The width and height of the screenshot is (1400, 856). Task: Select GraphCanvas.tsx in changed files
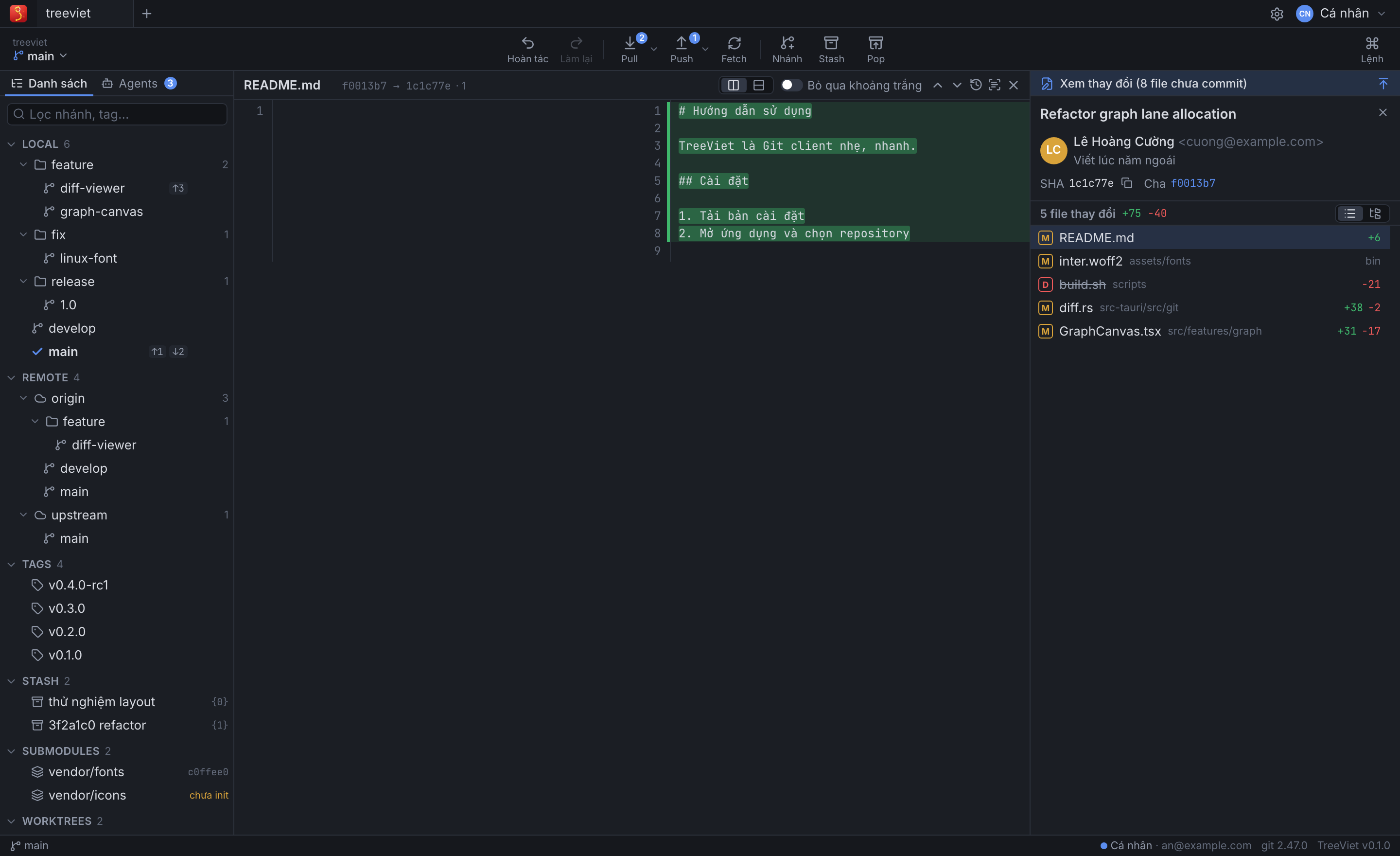(x=1209, y=331)
